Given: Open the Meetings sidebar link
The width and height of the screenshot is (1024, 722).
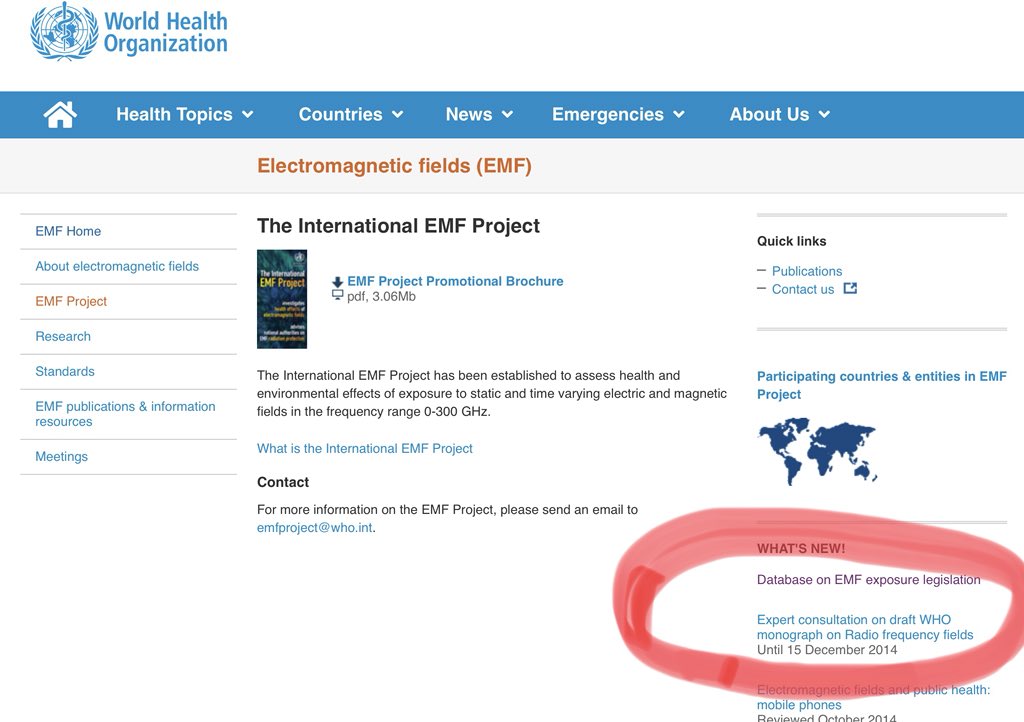Looking at the screenshot, I should pyautogui.click(x=61, y=456).
